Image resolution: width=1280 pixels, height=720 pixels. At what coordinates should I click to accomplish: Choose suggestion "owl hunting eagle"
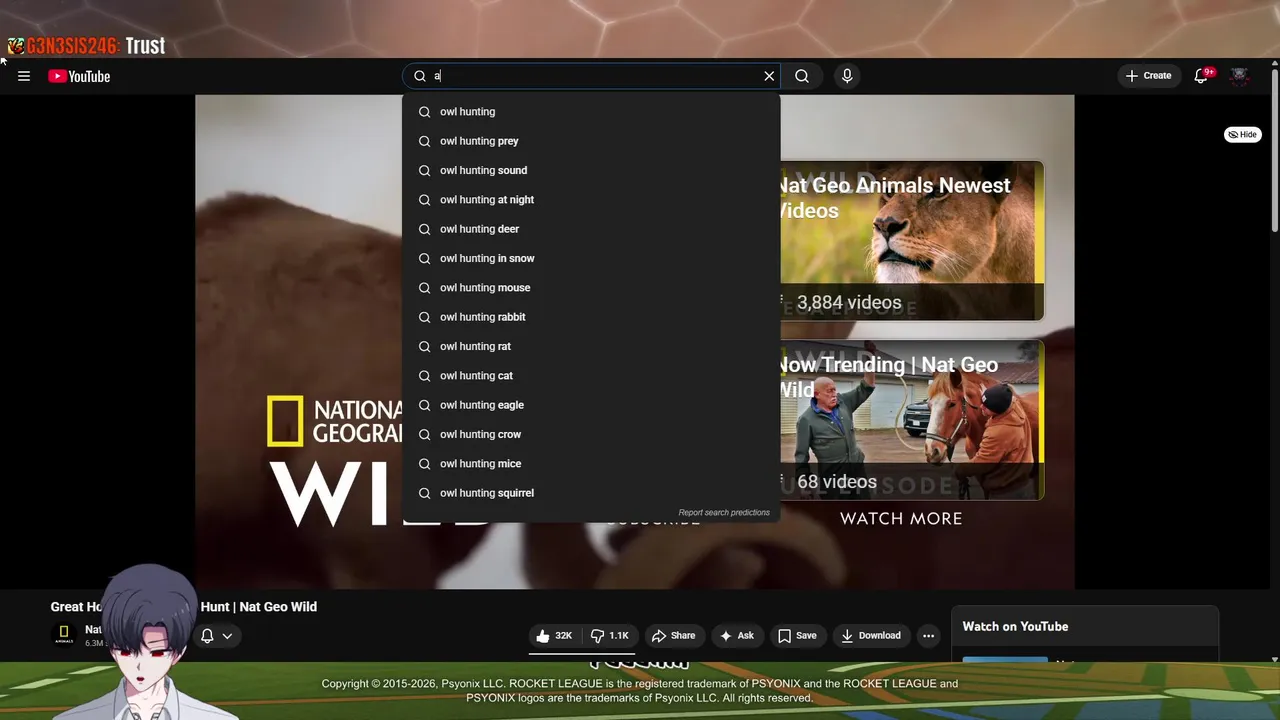click(591, 405)
